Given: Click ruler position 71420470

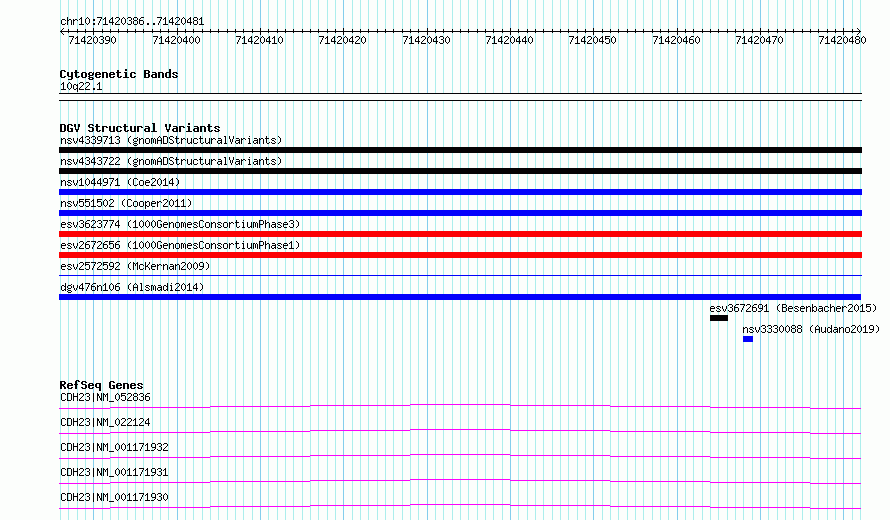Looking at the screenshot, I should [759, 40].
